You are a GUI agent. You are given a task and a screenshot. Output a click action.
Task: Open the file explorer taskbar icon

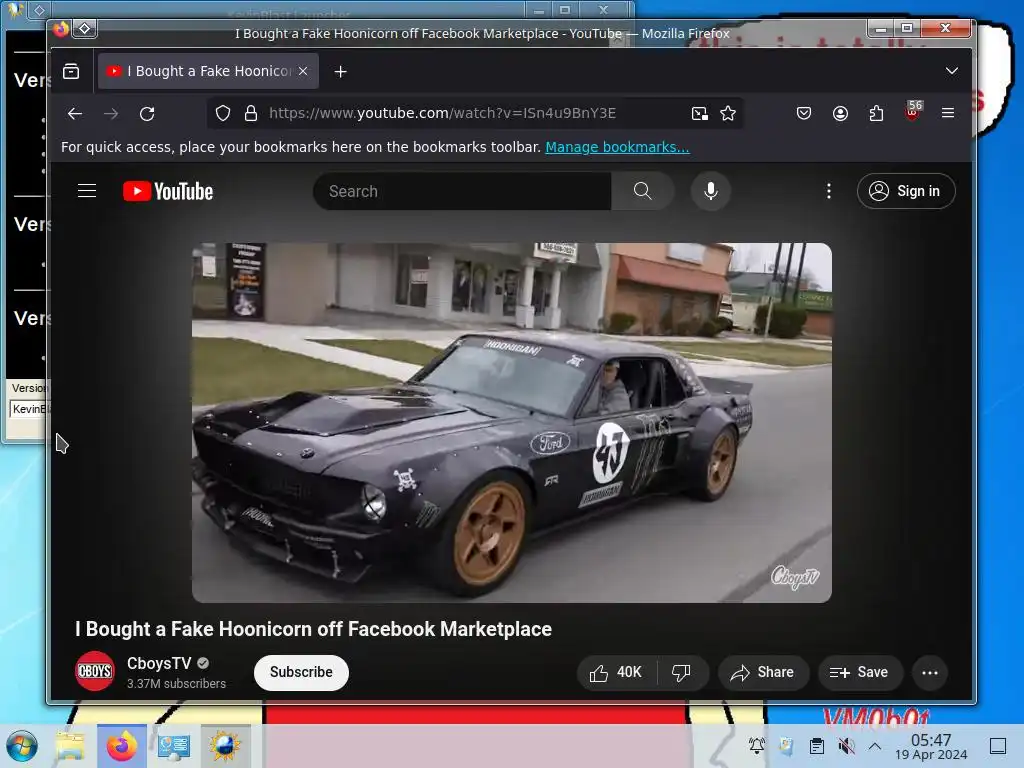coord(70,746)
